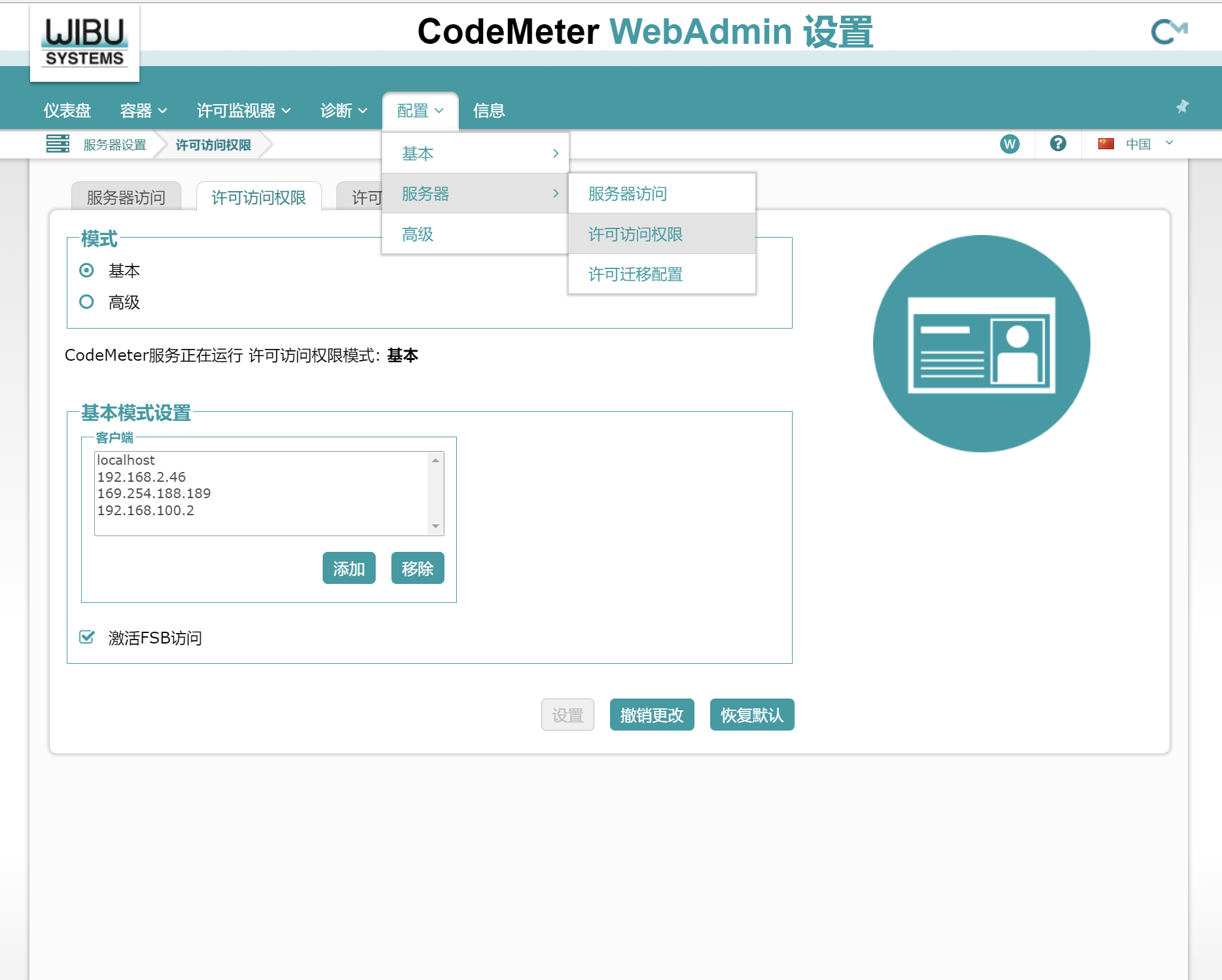The height and width of the screenshot is (980, 1222).
Task: Expand the 许可监视器 dropdown menu
Action: pyautogui.click(x=243, y=111)
